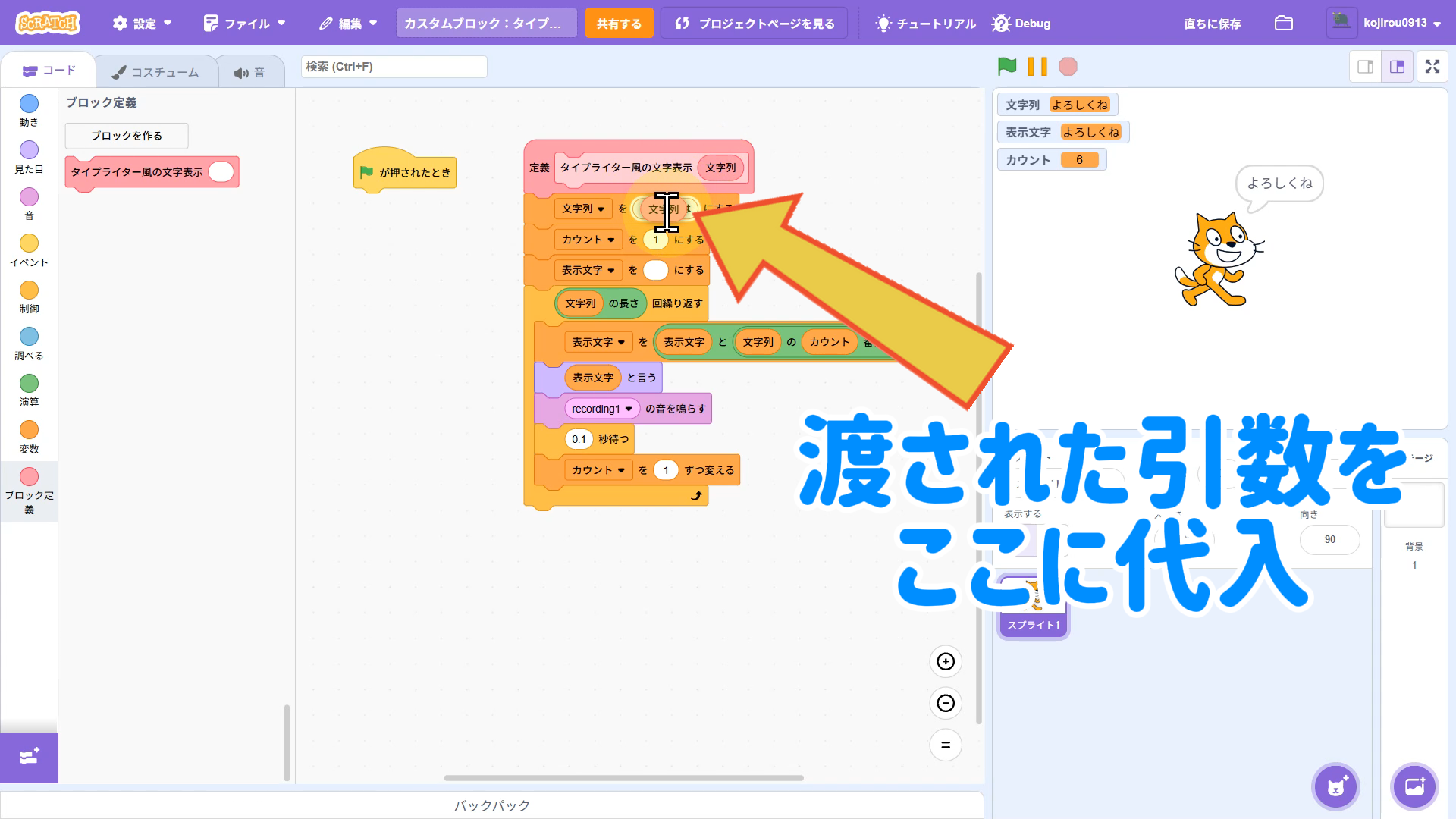Enter full screen stage mode
Screen dimensions: 1456x819
pyautogui.click(x=1432, y=67)
